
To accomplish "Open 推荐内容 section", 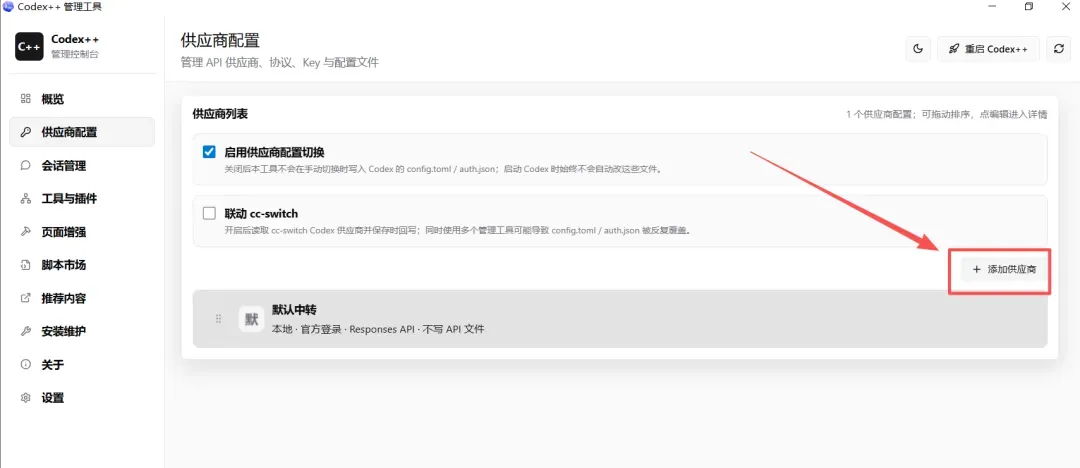I will (81, 298).
